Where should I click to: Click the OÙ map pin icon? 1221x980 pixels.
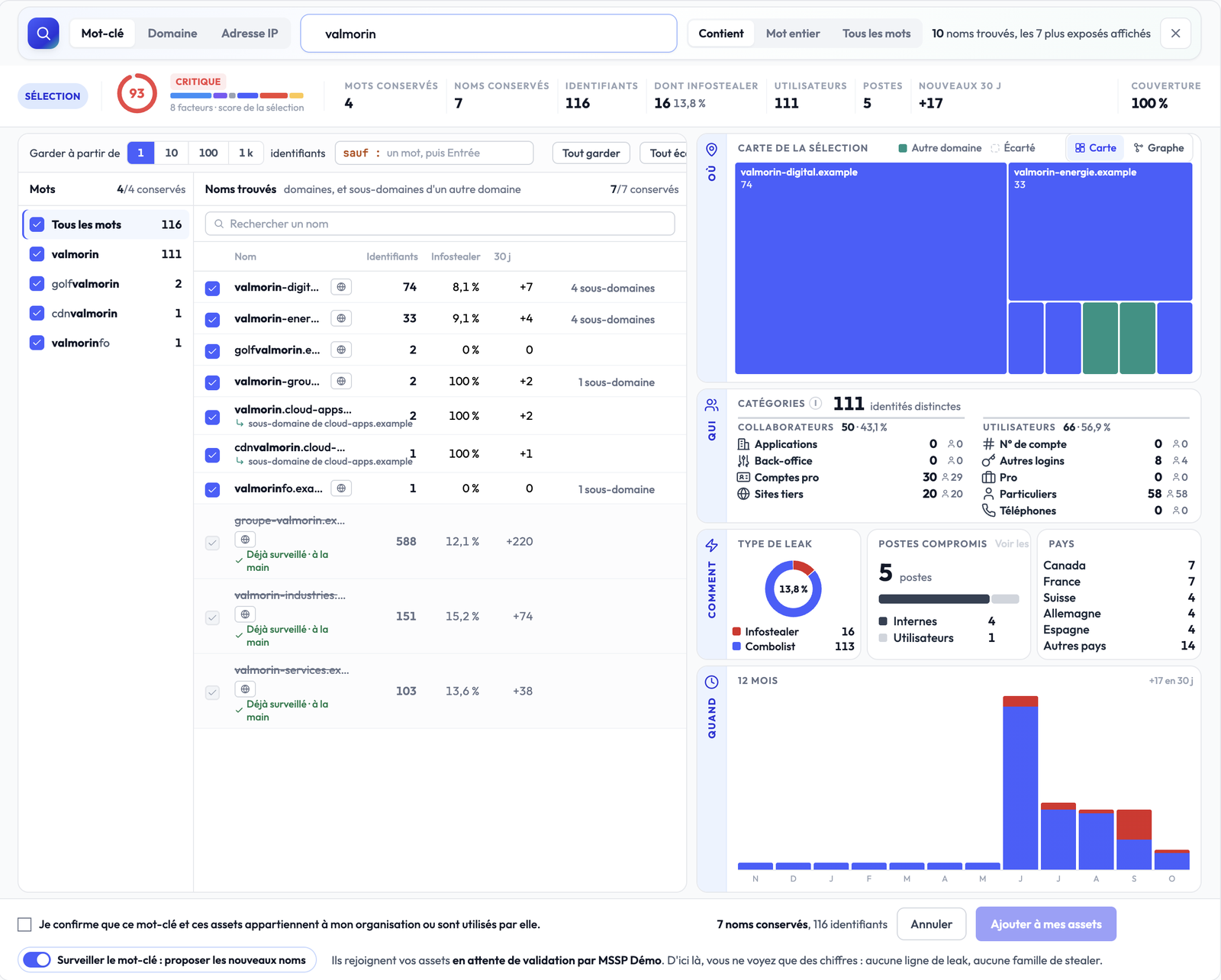pos(711,149)
